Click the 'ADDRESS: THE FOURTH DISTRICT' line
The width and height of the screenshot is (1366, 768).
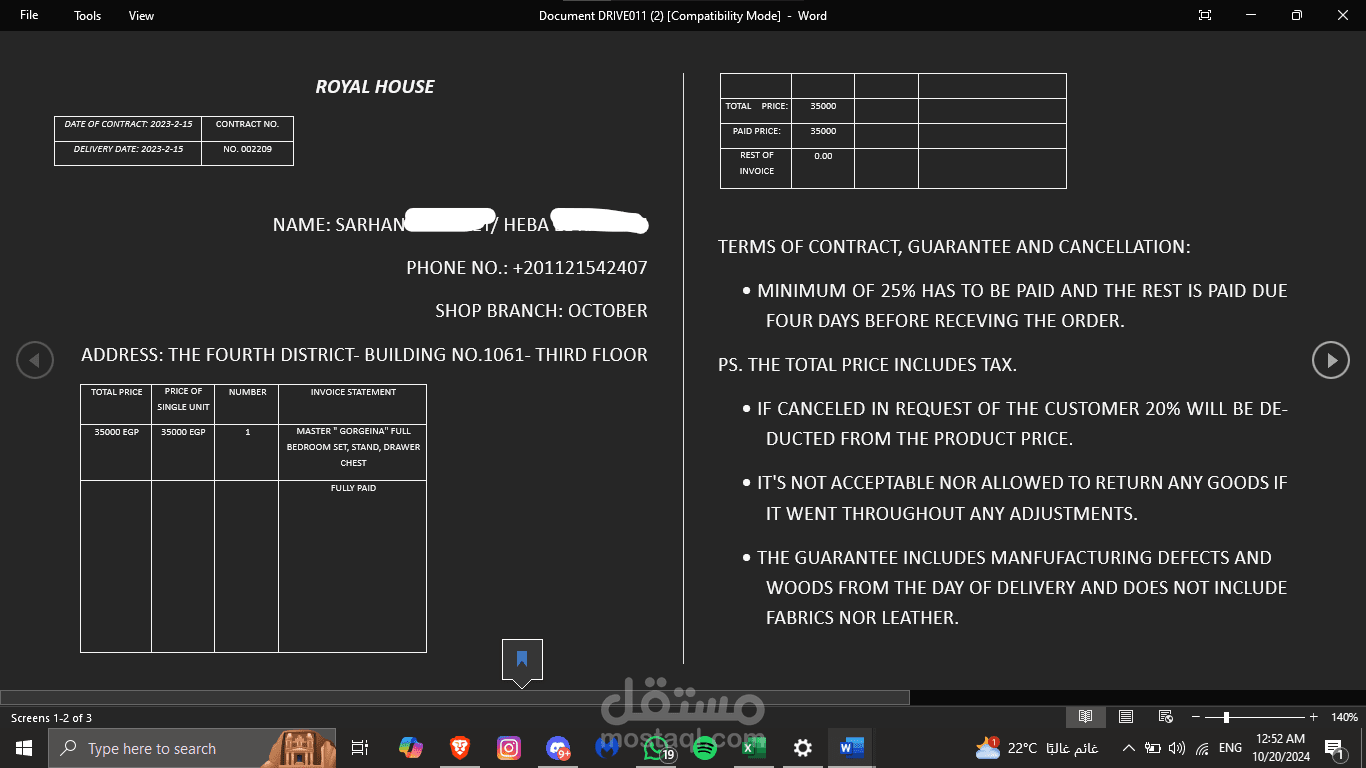coord(364,355)
